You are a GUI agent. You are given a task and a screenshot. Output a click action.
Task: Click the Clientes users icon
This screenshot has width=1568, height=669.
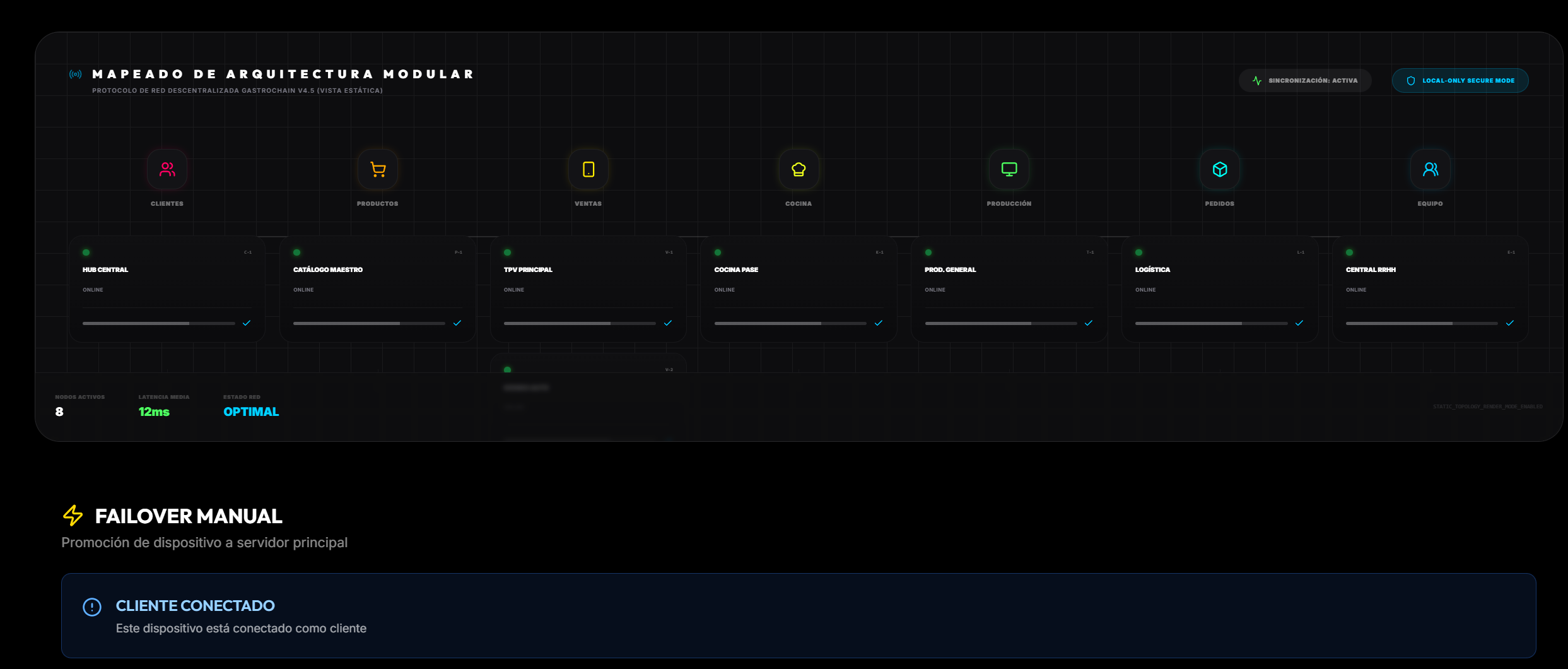(x=167, y=169)
